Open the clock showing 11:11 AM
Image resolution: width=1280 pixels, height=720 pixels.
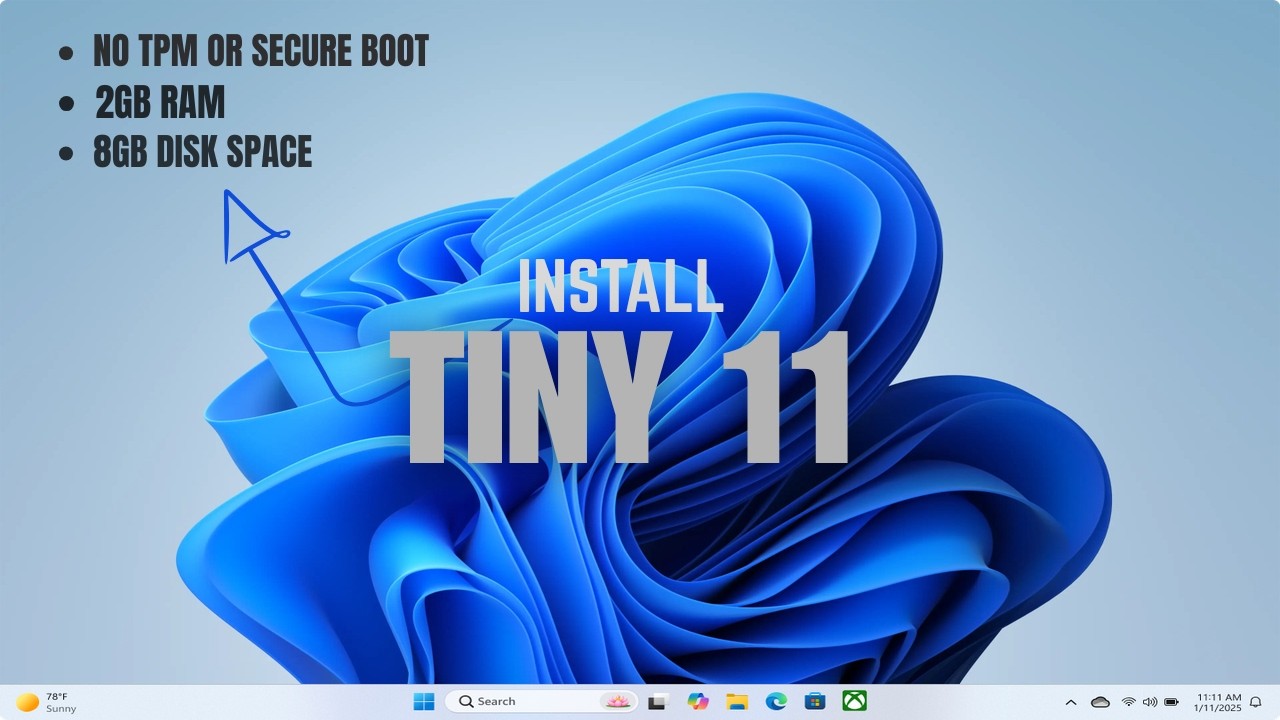1218,702
